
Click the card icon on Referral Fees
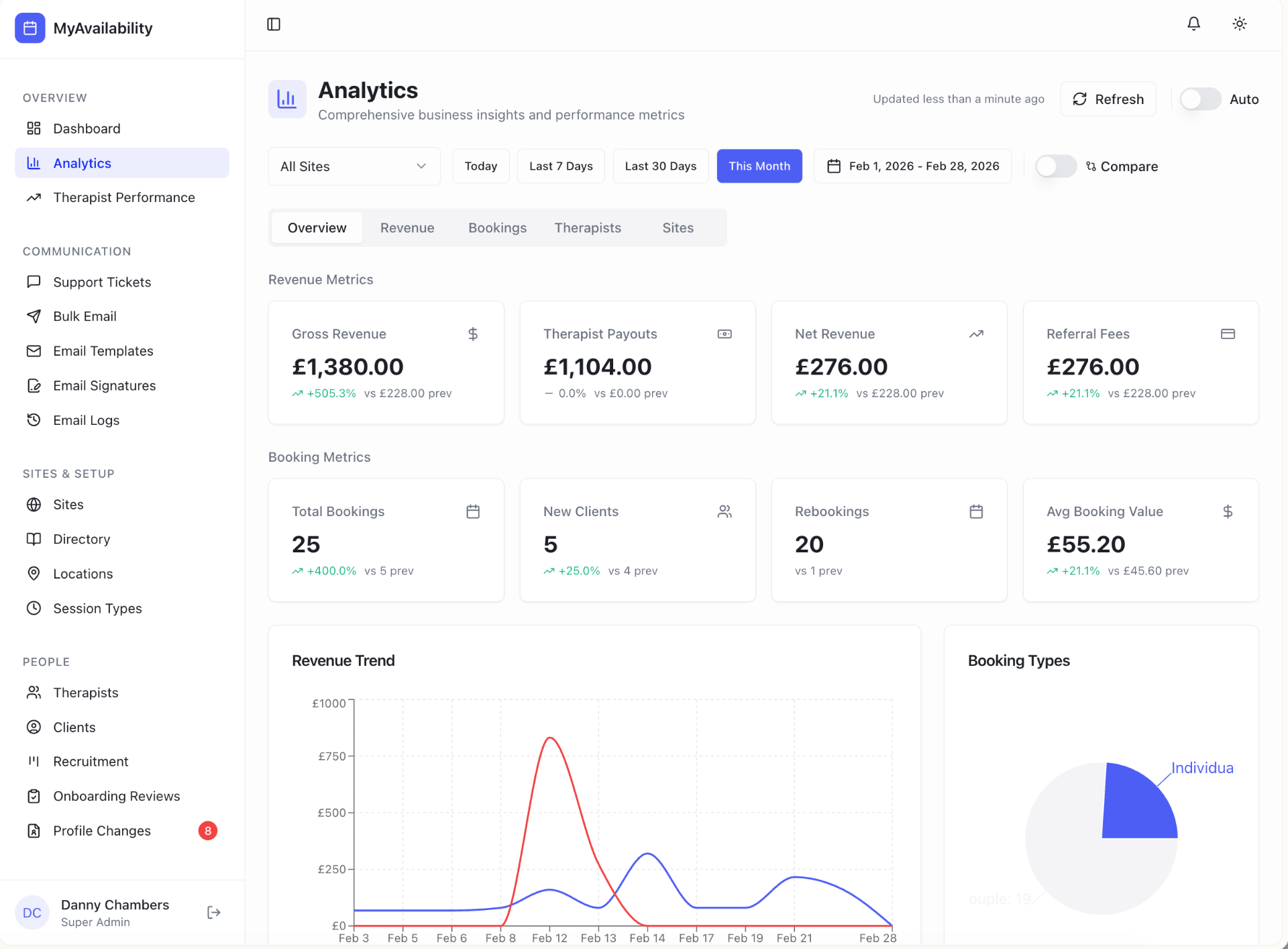[1228, 334]
